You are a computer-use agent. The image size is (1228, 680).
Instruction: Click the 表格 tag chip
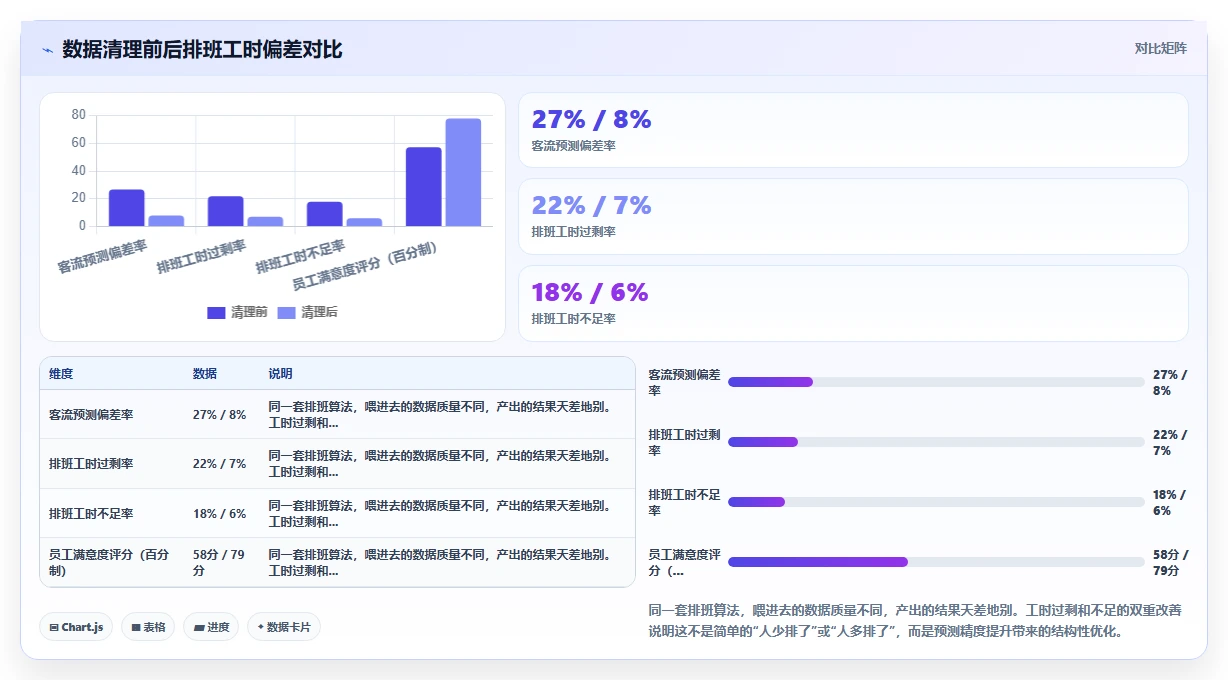pos(148,627)
